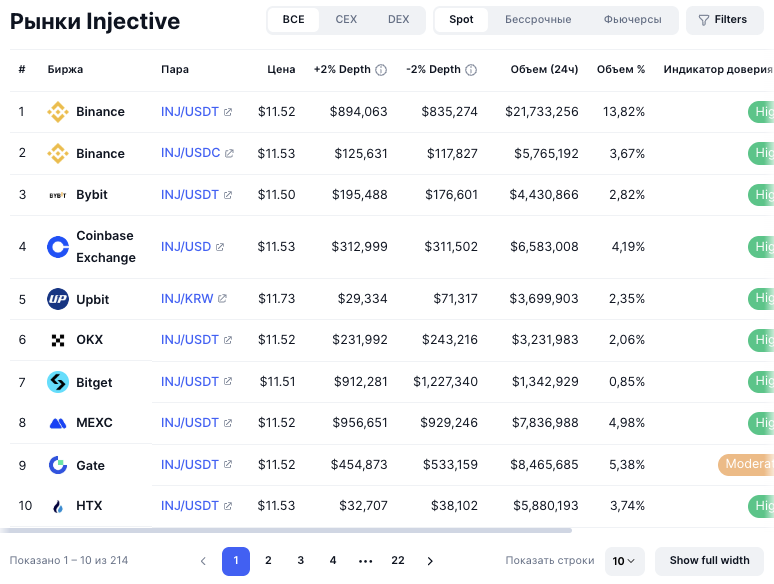This screenshot has width=774, height=584.
Task: Go to page 3
Action: tap(301, 561)
